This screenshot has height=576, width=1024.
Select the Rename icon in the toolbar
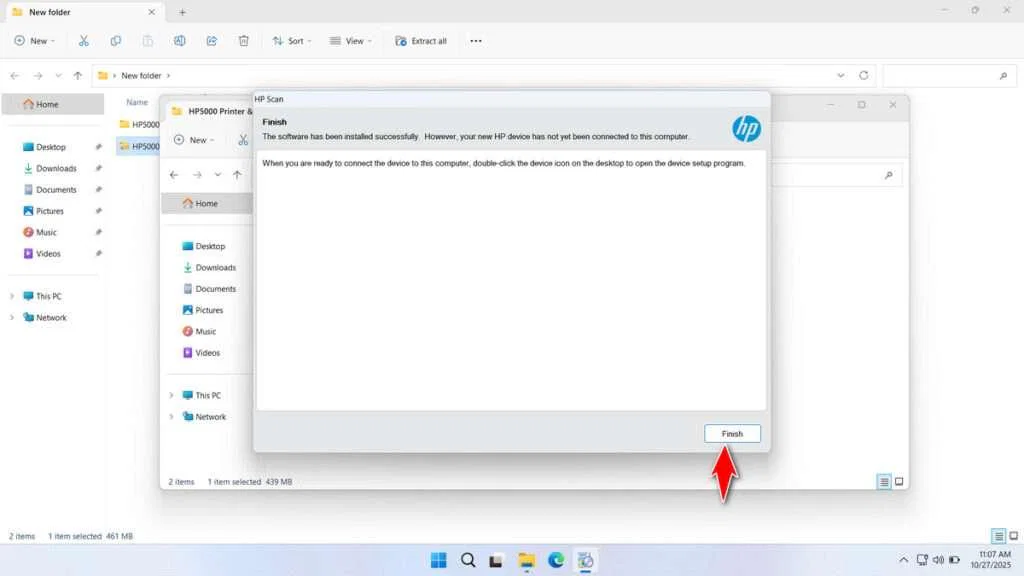click(x=180, y=41)
